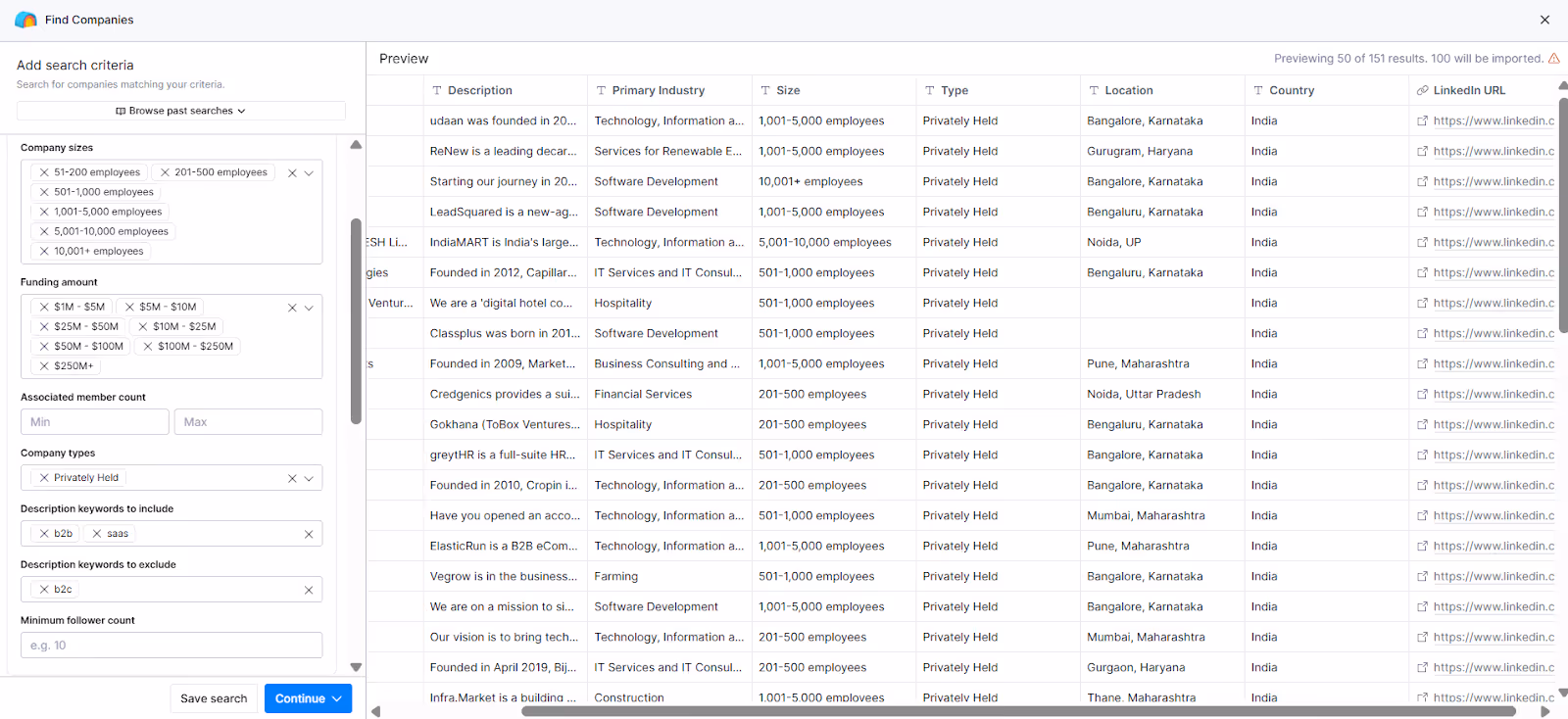Image resolution: width=1568 pixels, height=719 pixels.
Task: Click preview table scroll-left arrow
Action: 375,711
